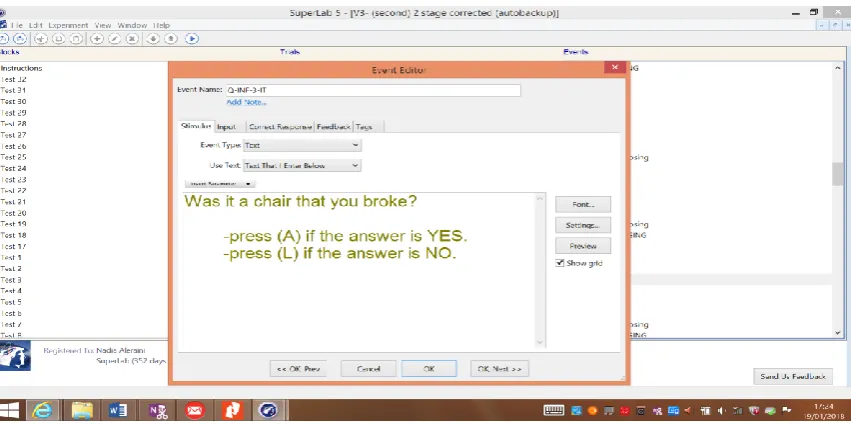Select the Test 32 block
The image size is (851, 424).
pyautogui.click(x=13, y=79)
